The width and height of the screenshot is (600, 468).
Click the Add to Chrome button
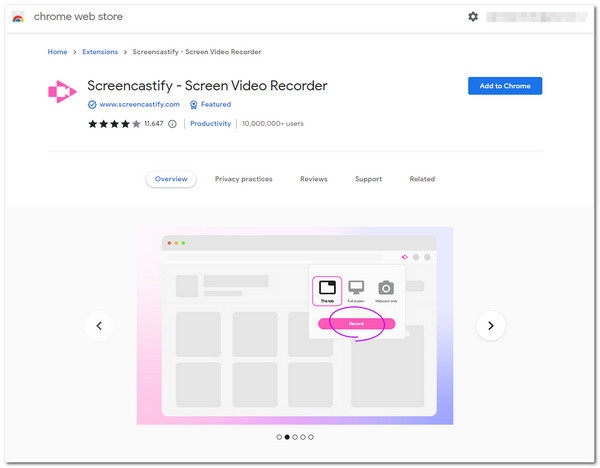pos(505,86)
